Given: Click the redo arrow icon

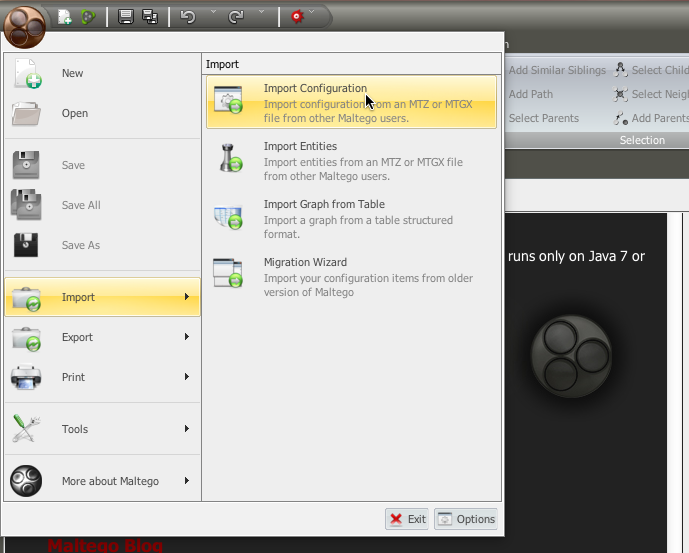Looking at the screenshot, I should [x=236, y=17].
